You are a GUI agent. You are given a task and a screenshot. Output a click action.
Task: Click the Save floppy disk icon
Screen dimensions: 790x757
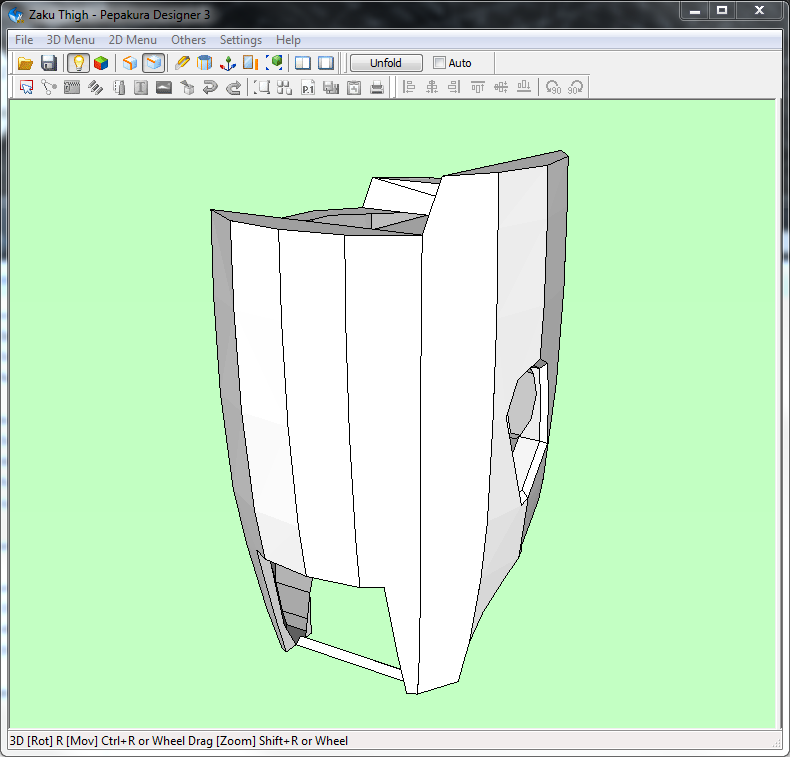tap(48, 63)
